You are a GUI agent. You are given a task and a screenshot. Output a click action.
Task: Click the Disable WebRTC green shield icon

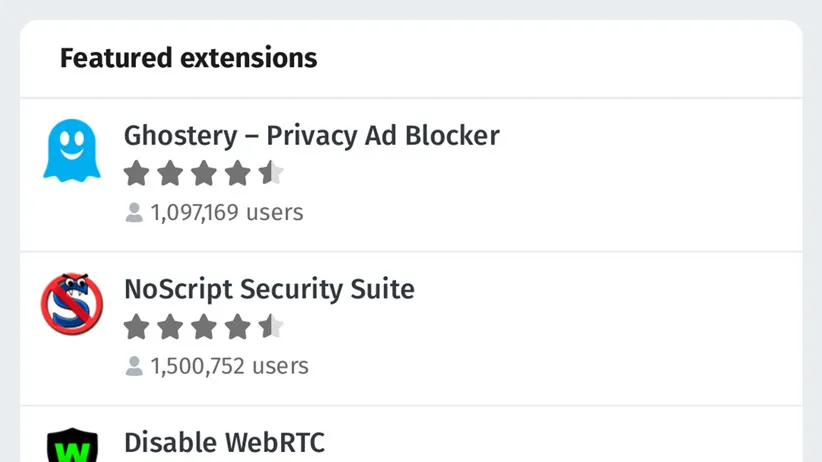[x=71, y=445]
